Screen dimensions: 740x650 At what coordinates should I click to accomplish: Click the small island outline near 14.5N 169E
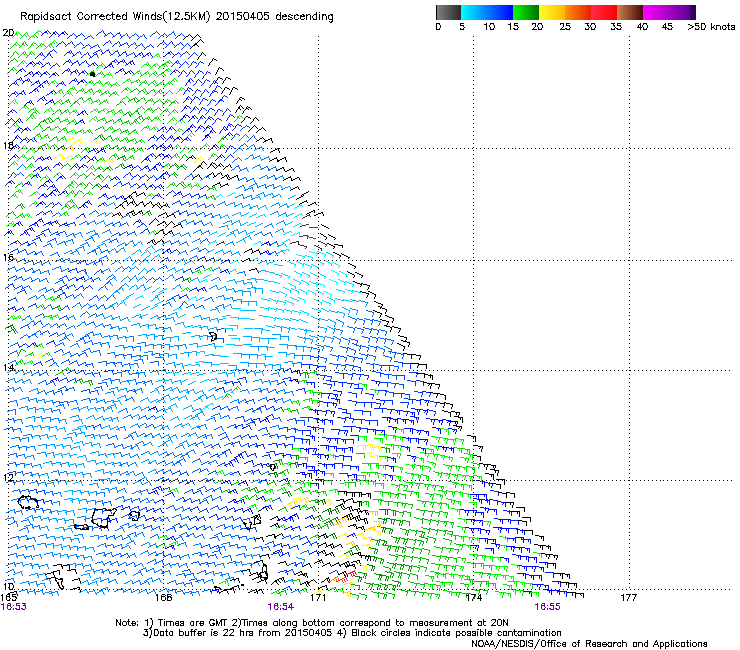click(213, 337)
